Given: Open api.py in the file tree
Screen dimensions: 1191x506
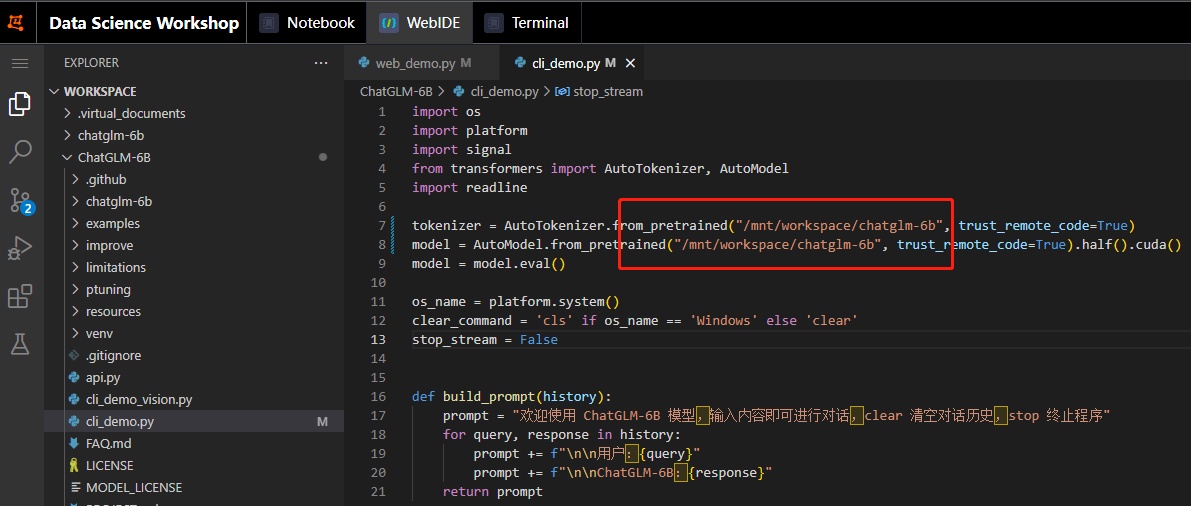Looking at the screenshot, I should 103,378.
